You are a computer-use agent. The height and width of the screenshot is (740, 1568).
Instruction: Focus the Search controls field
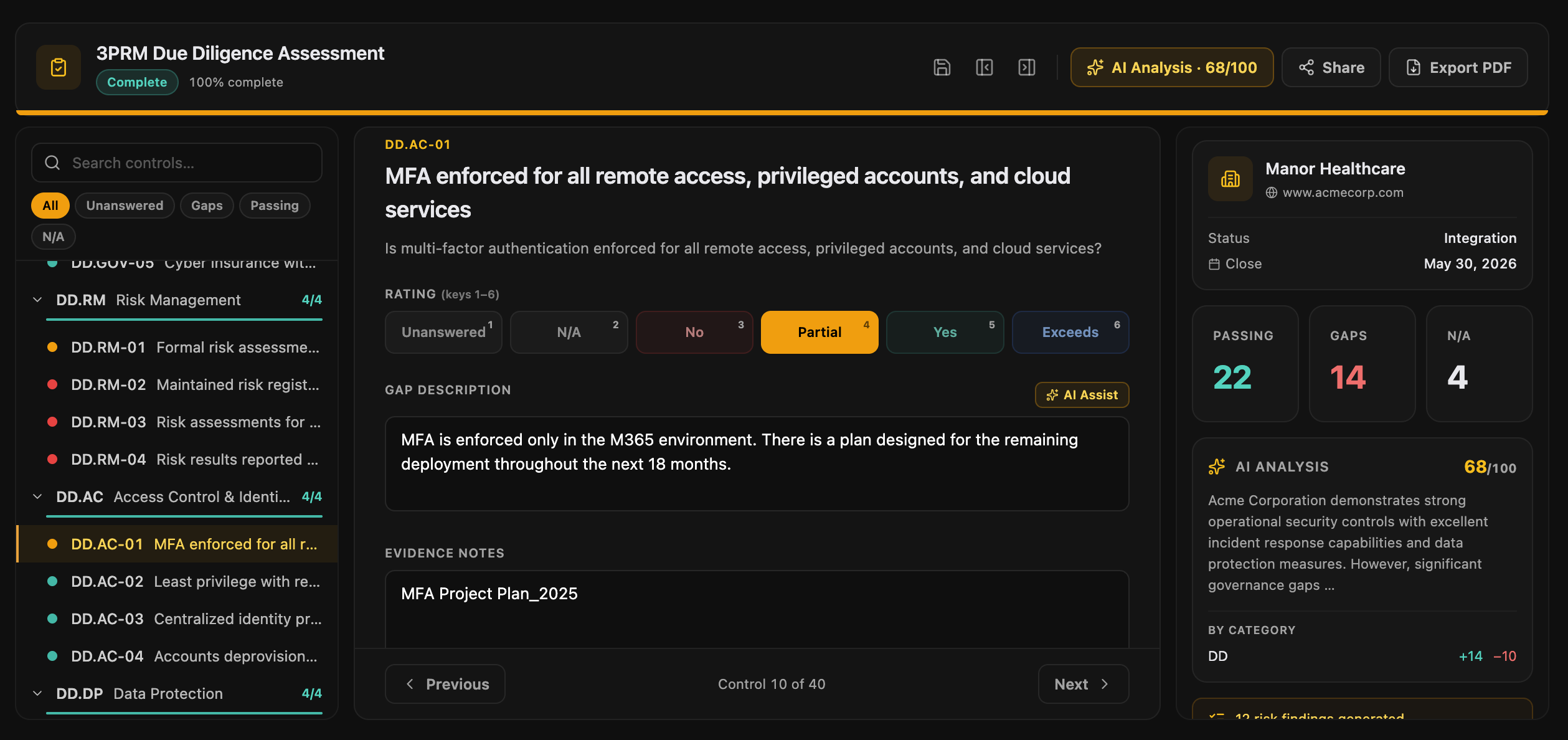[177, 163]
